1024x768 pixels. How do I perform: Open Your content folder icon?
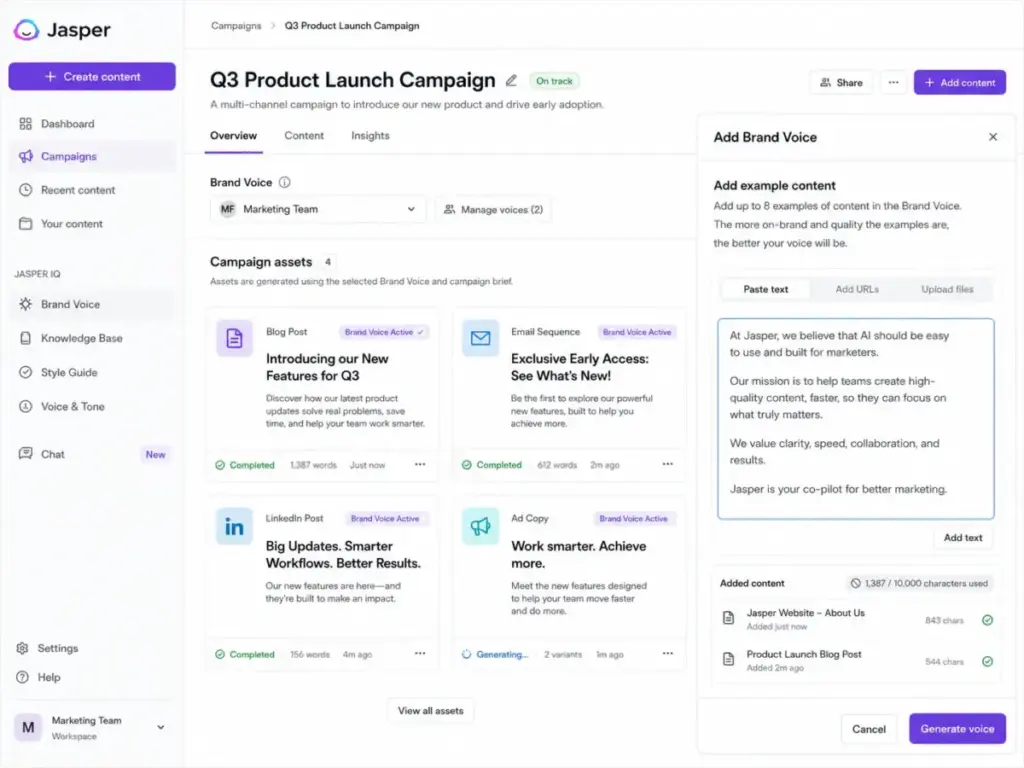click(25, 224)
